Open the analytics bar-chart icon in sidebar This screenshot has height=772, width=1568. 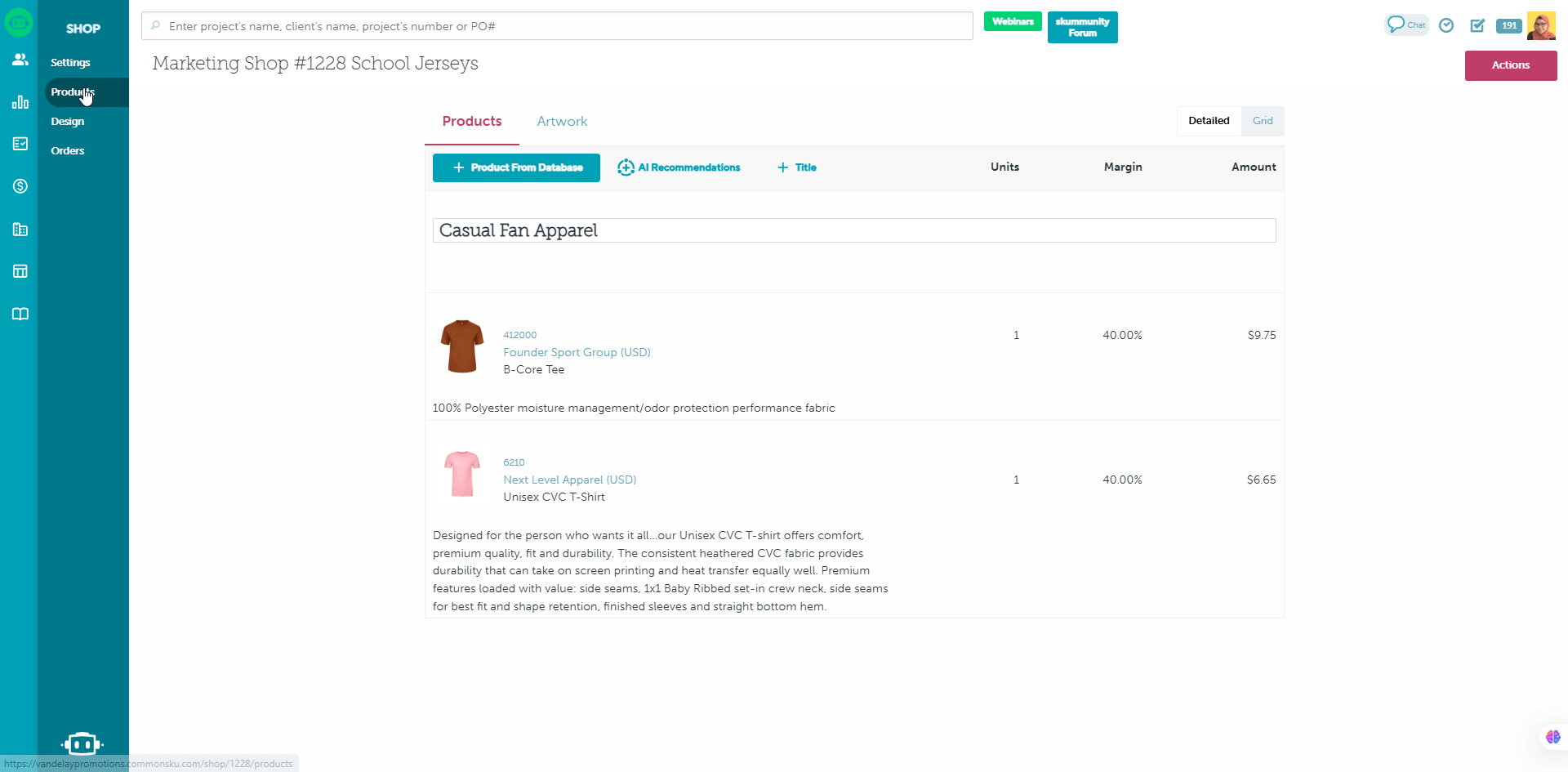click(19, 102)
